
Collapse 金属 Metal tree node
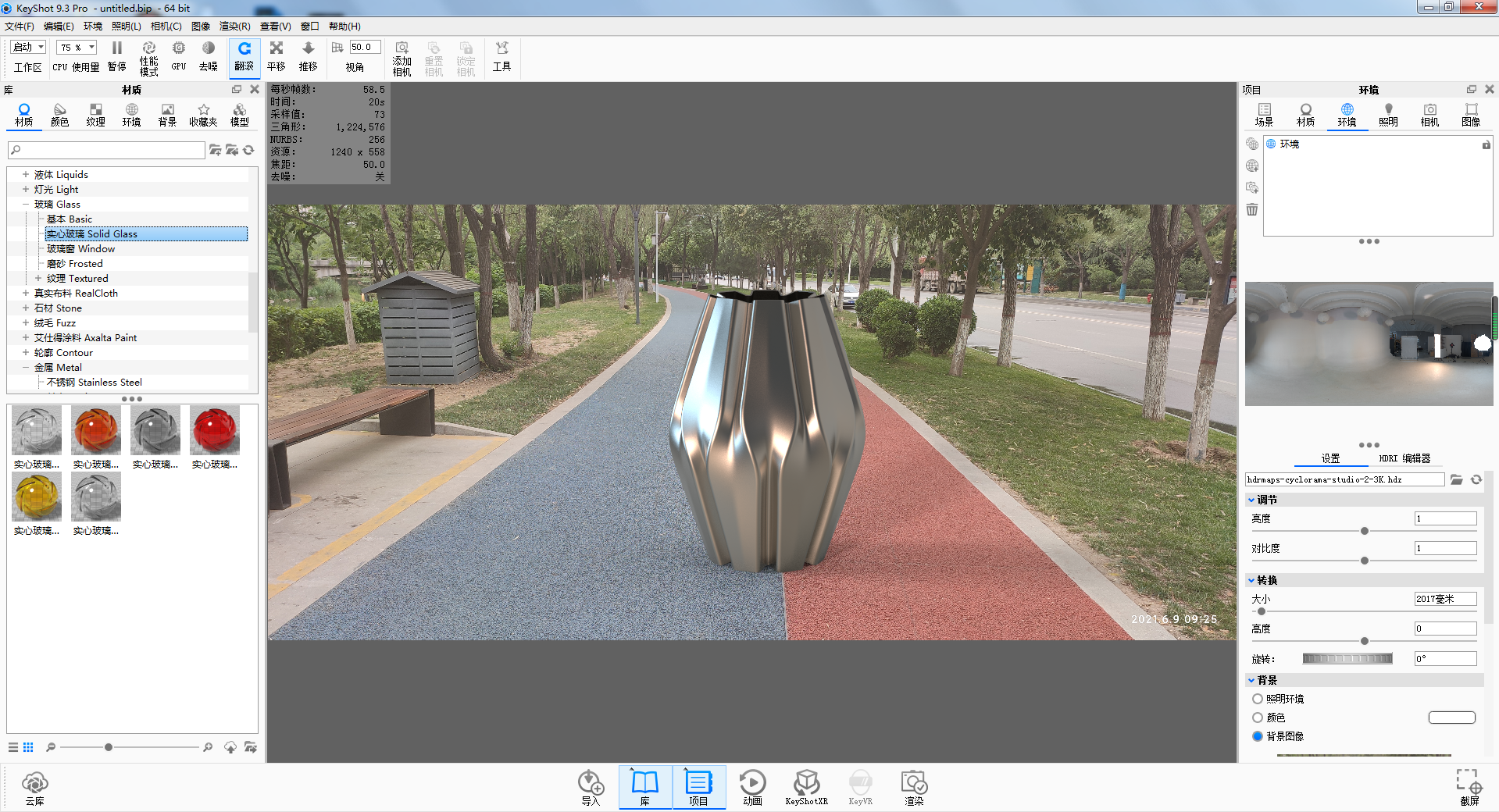tap(26, 367)
